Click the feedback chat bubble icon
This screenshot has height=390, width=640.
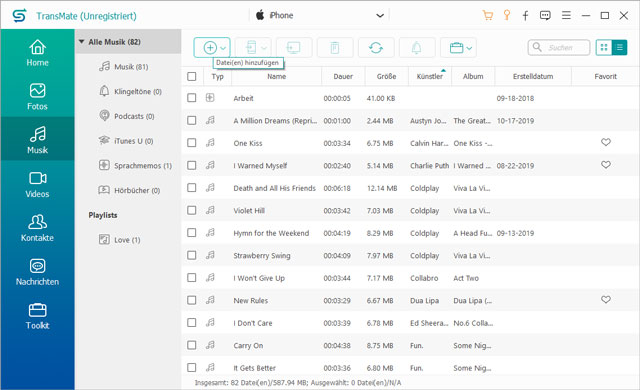point(545,16)
